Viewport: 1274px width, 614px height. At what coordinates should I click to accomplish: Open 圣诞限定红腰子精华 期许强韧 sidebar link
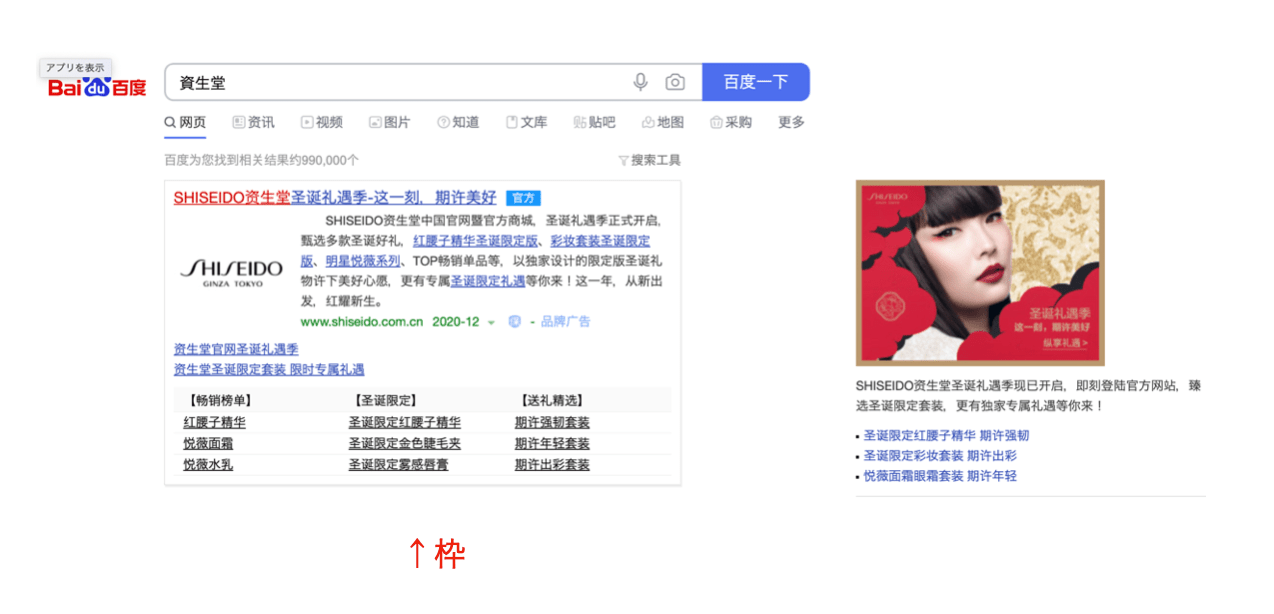[x=946, y=436]
